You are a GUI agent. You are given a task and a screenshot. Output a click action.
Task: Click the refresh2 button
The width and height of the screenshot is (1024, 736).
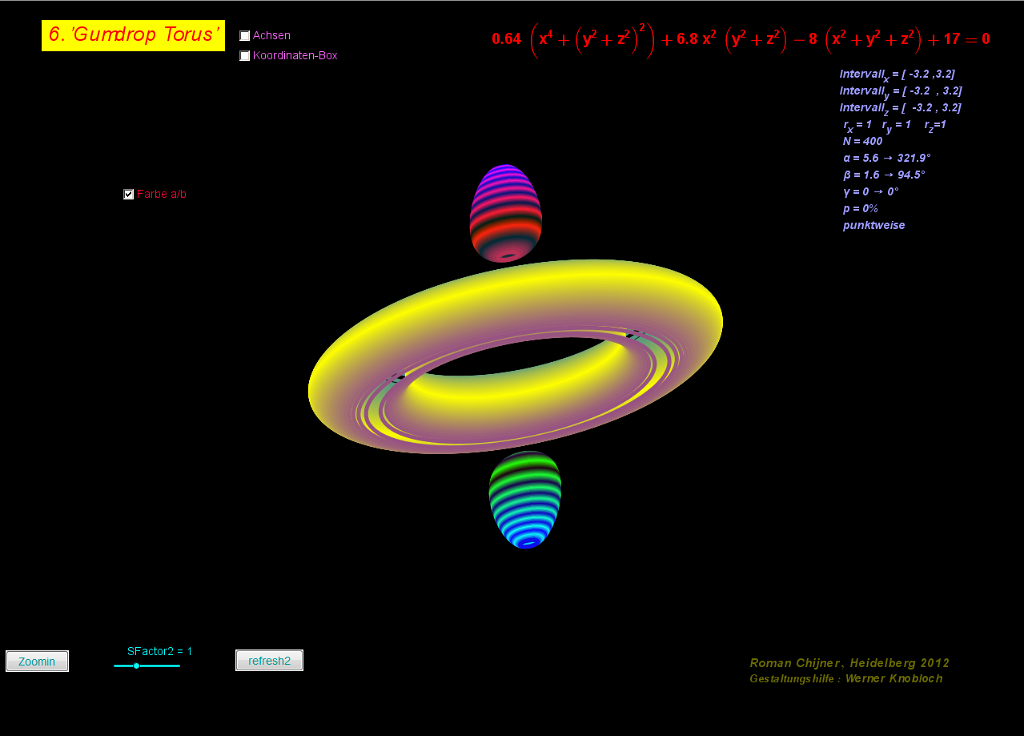(x=269, y=661)
